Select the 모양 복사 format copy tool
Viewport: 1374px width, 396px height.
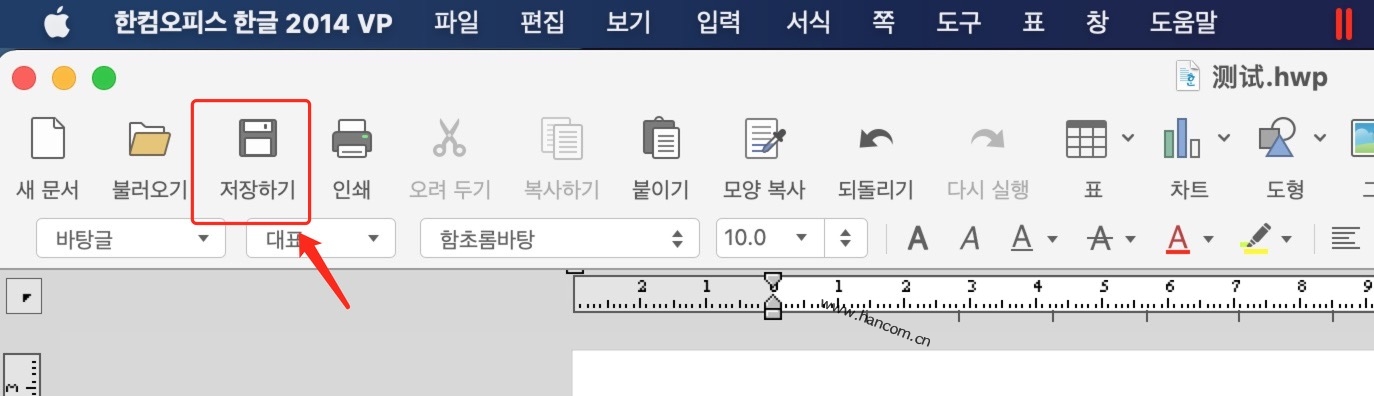click(764, 138)
